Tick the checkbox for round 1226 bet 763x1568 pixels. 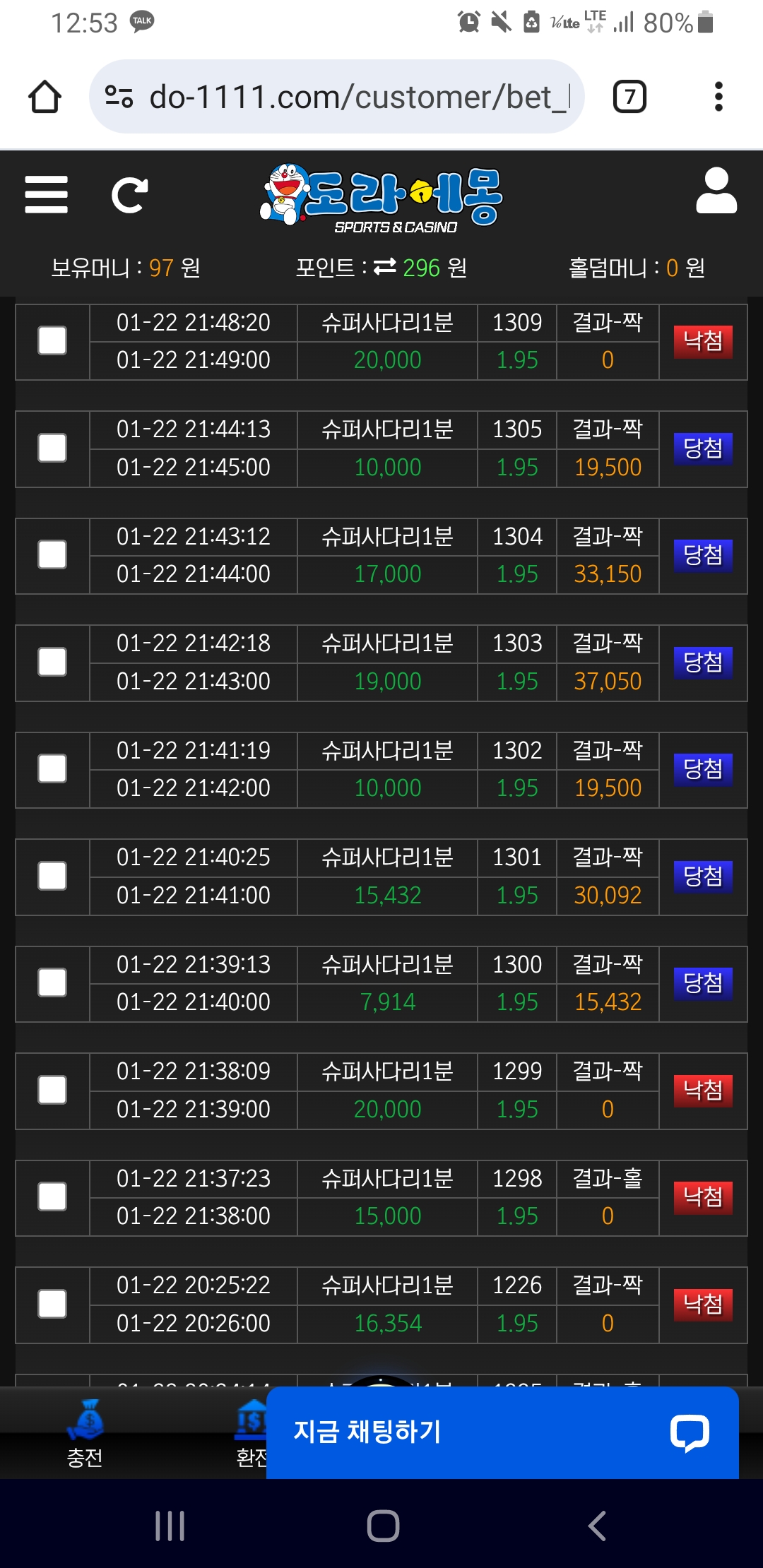pyautogui.click(x=52, y=1304)
